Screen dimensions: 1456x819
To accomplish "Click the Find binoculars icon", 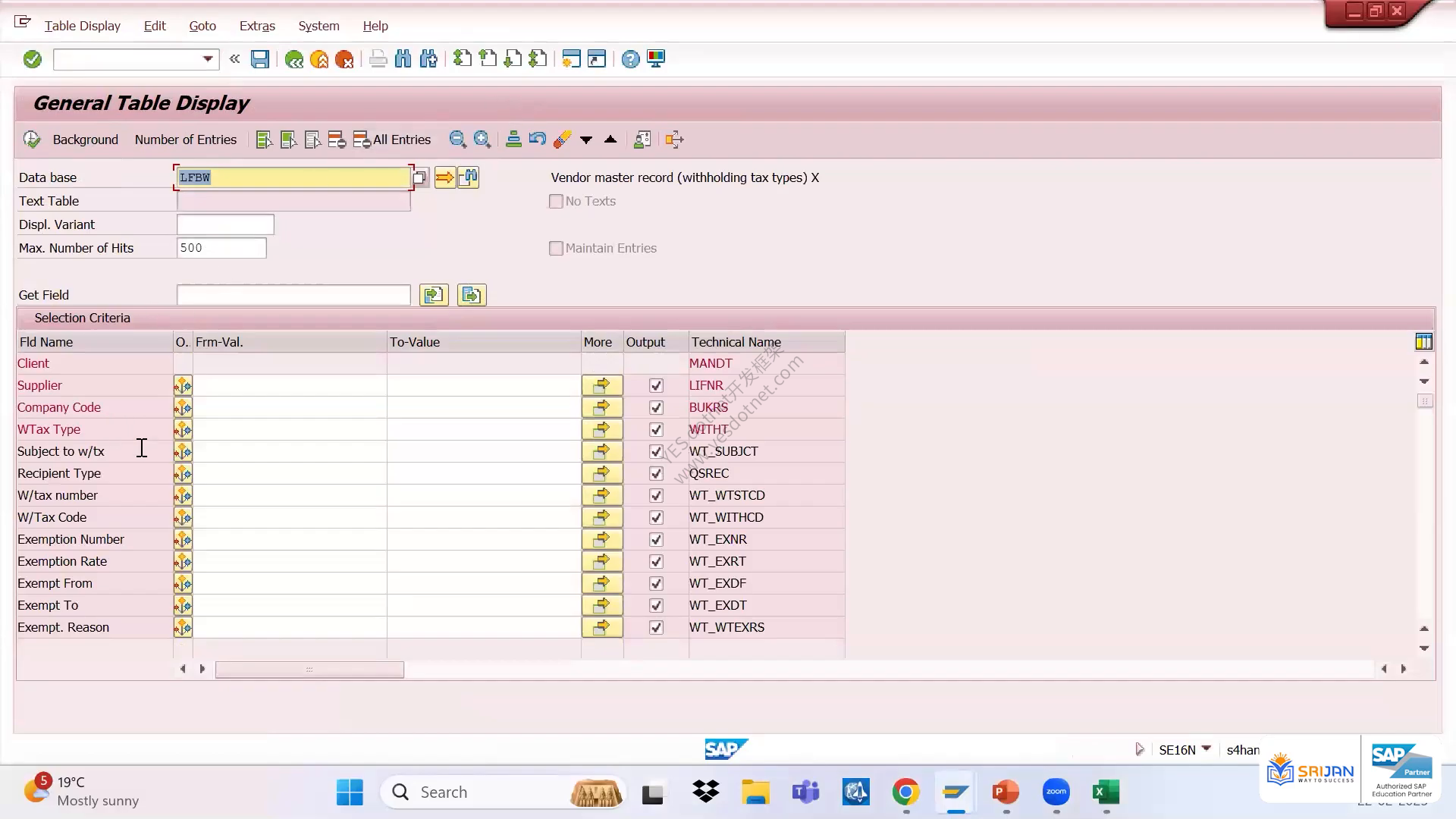I will point(403,59).
